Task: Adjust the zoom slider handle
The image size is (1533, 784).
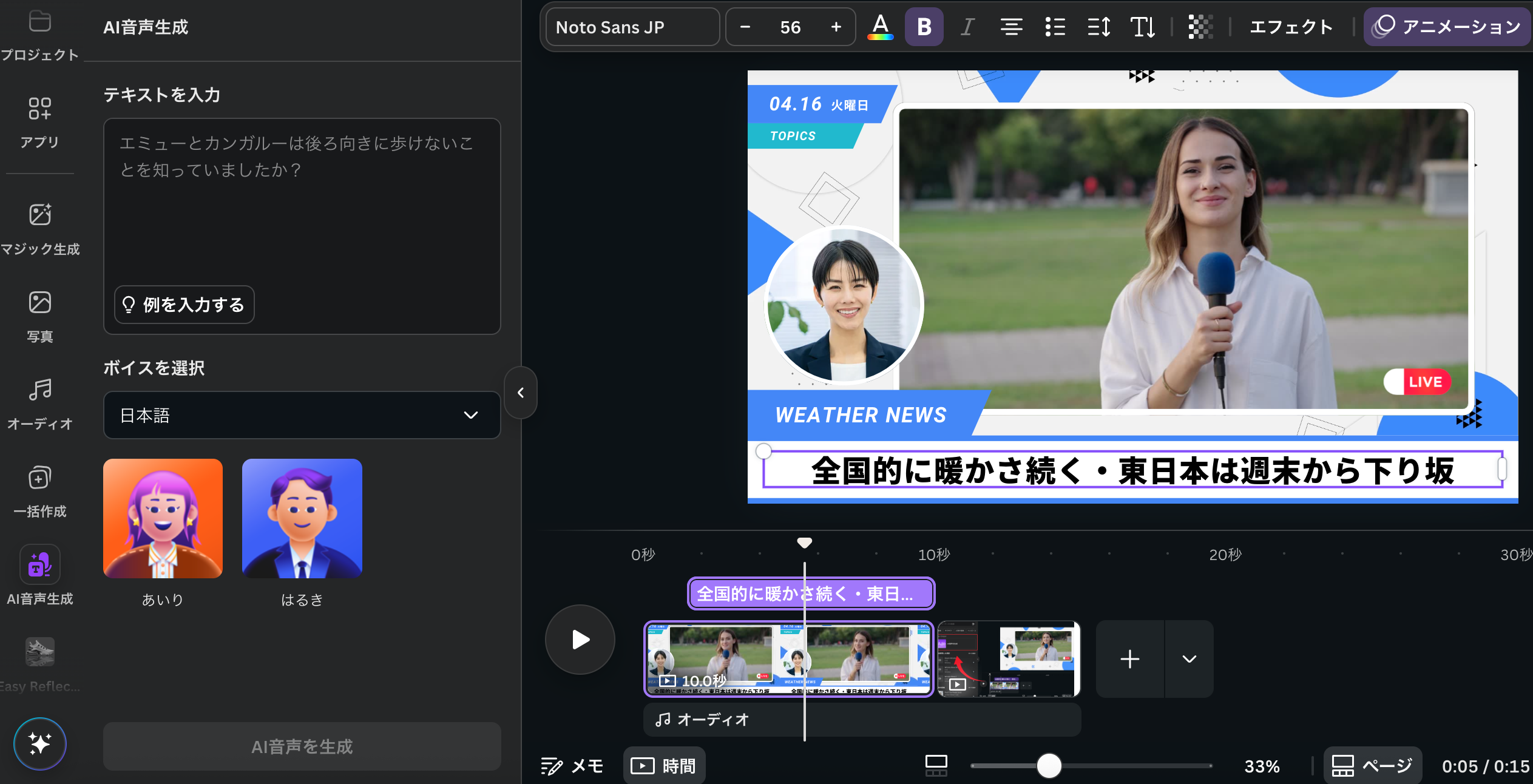Action: (x=1049, y=766)
